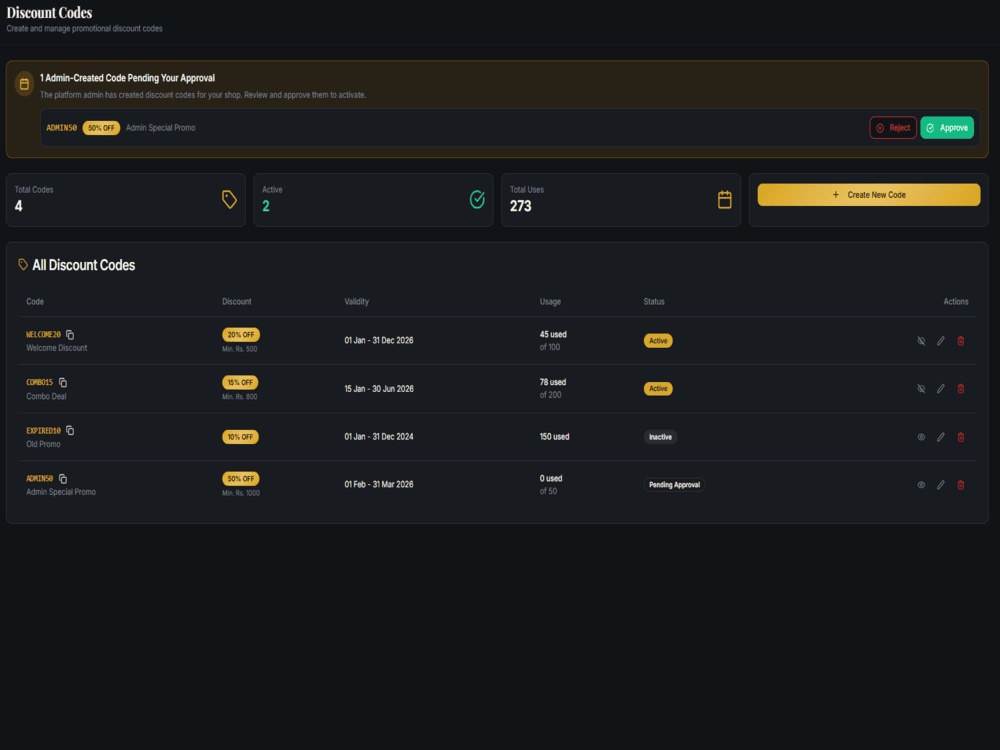Click the Total Uses value 273
1000x750 pixels.
(x=520, y=206)
